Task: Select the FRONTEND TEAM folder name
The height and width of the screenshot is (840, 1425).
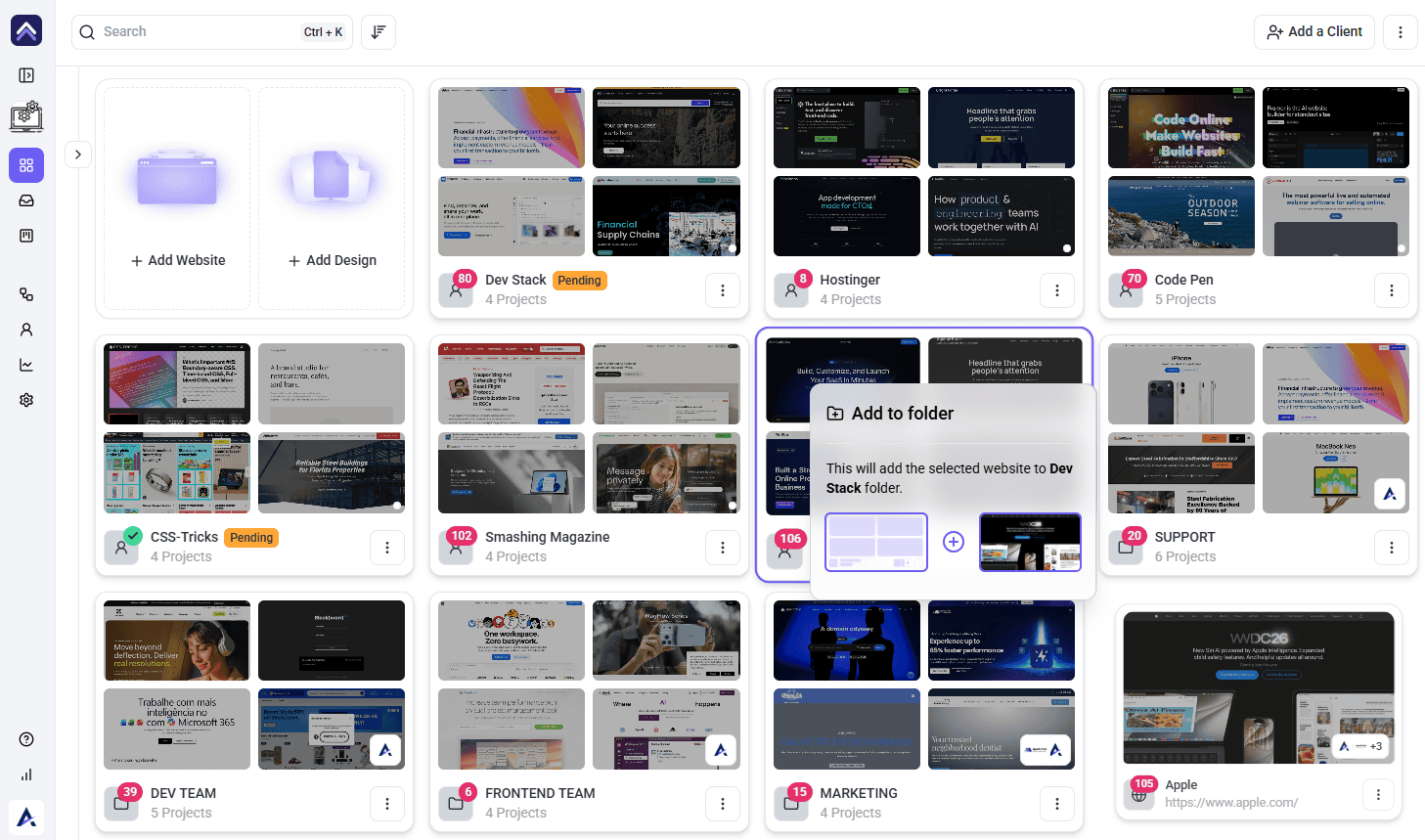Action: point(540,794)
